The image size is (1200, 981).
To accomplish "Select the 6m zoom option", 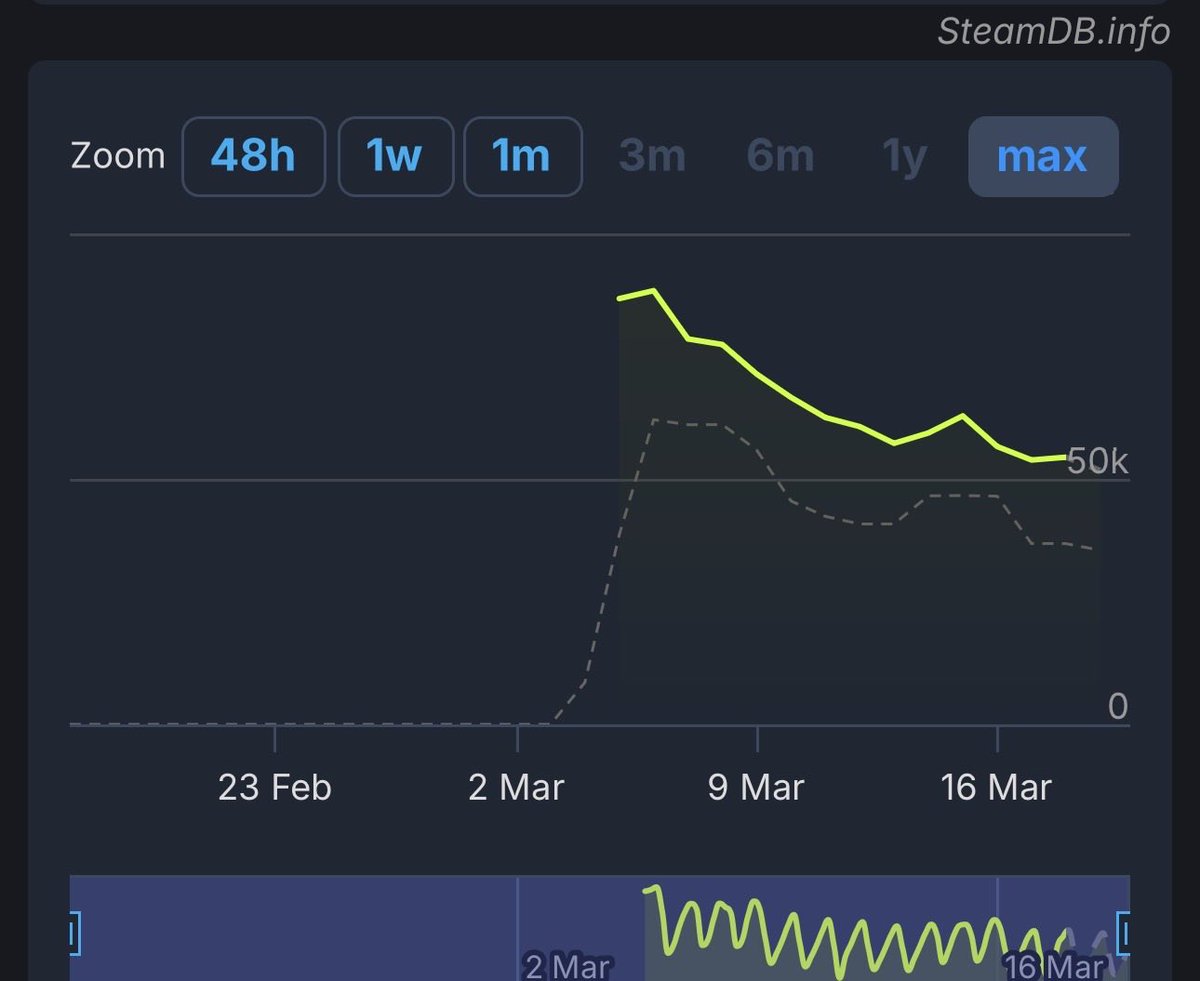I will 780,157.
